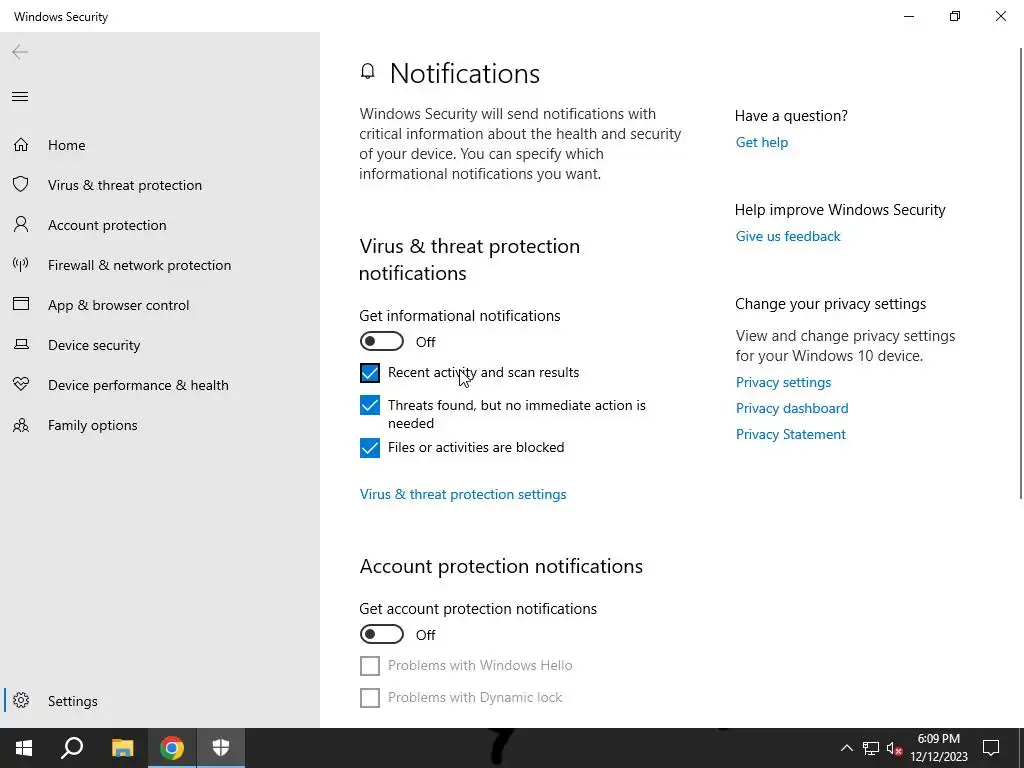1024x768 pixels.
Task: Click the network status tray icon
Action: [871, 748]
